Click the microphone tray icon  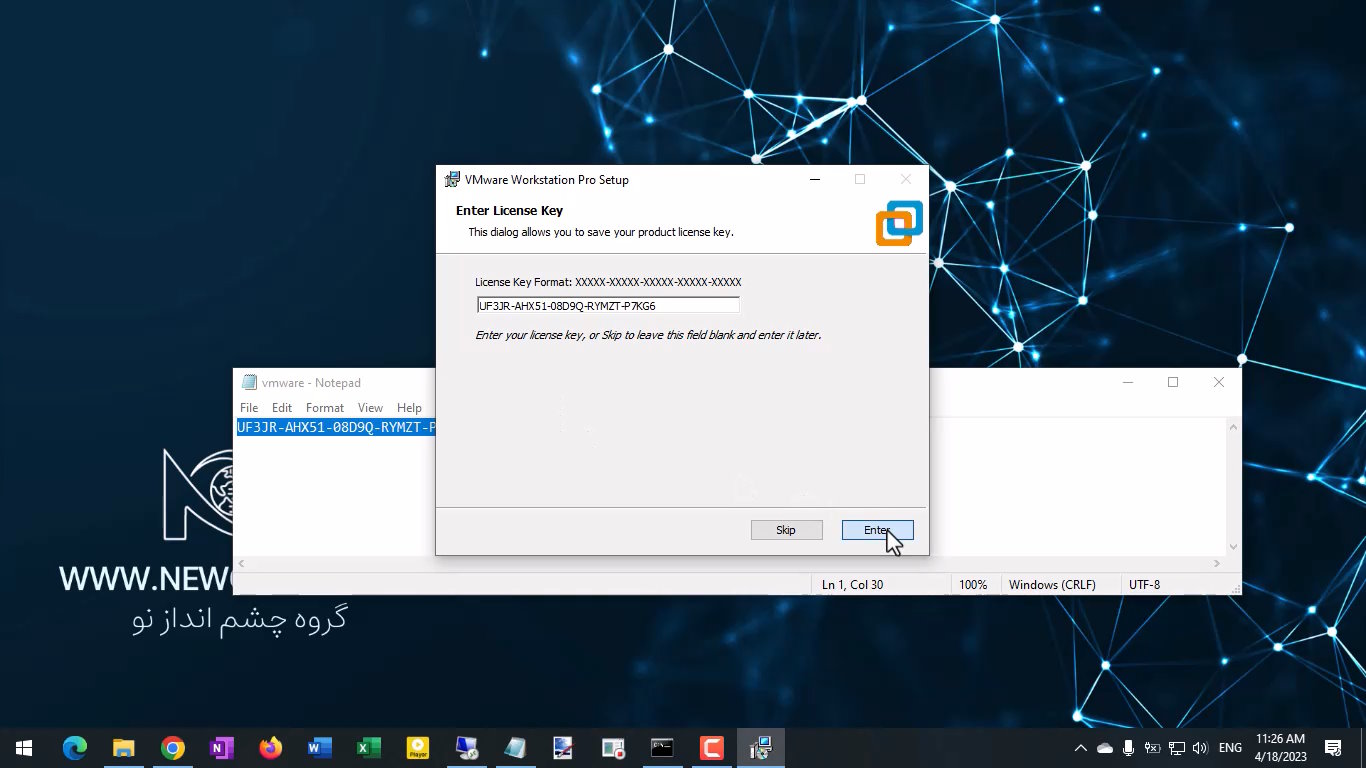click(x=1128, y=748)
